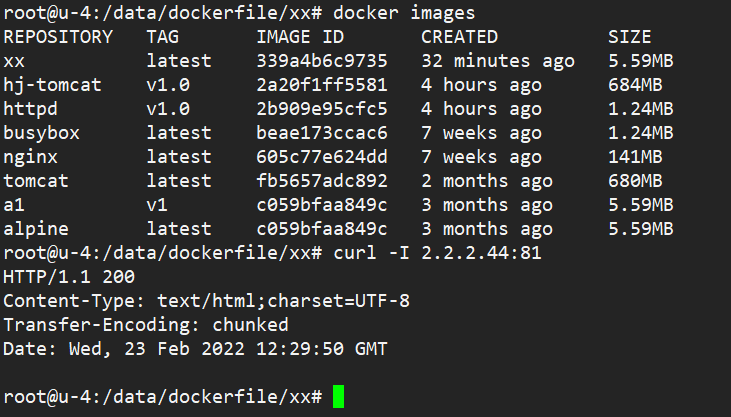The width and height of the screenshot is (731, 417).
Task: Click the IMAGE ID column header
Action: 300,37
